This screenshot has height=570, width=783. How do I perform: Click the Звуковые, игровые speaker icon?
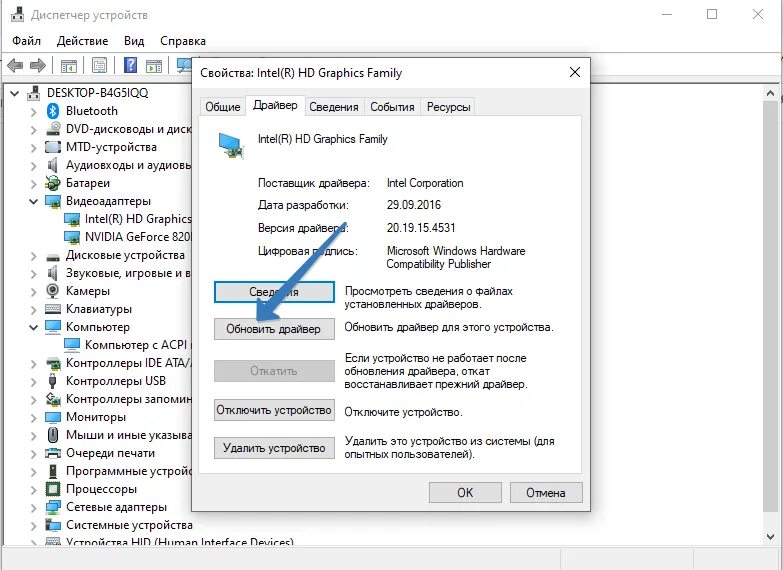[x=52, y=273]
